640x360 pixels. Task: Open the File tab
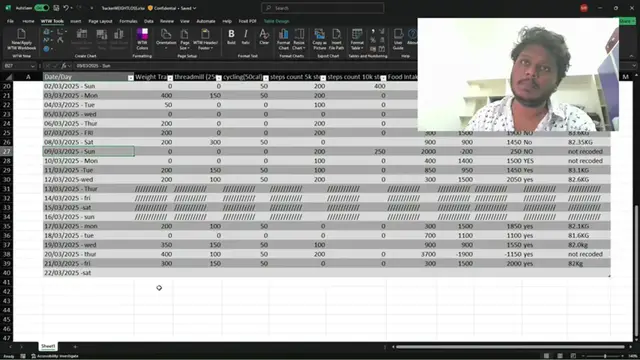tap(10, 21)
